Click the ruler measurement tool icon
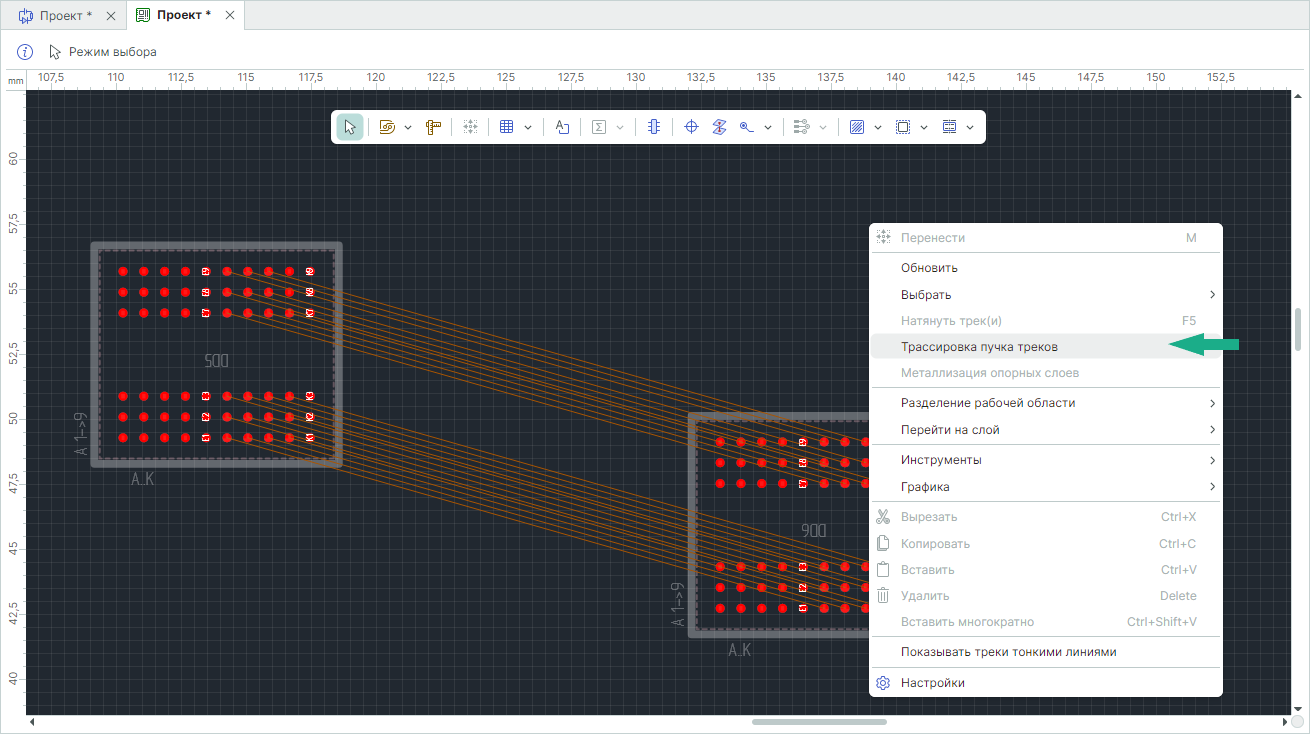This screenshot has width=1310, height=734. point(433,127)
